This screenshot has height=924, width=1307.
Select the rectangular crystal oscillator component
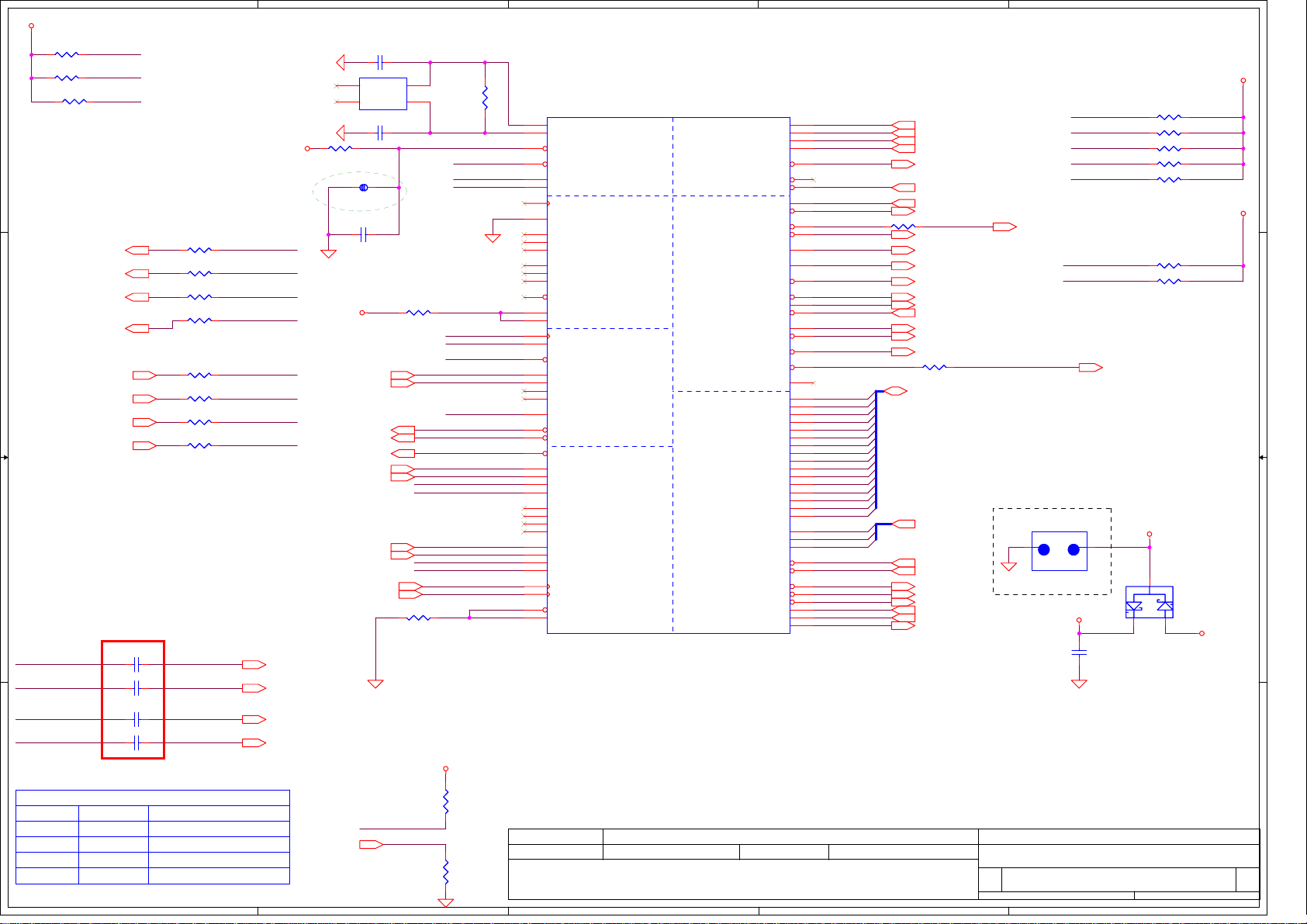[383, 94]
